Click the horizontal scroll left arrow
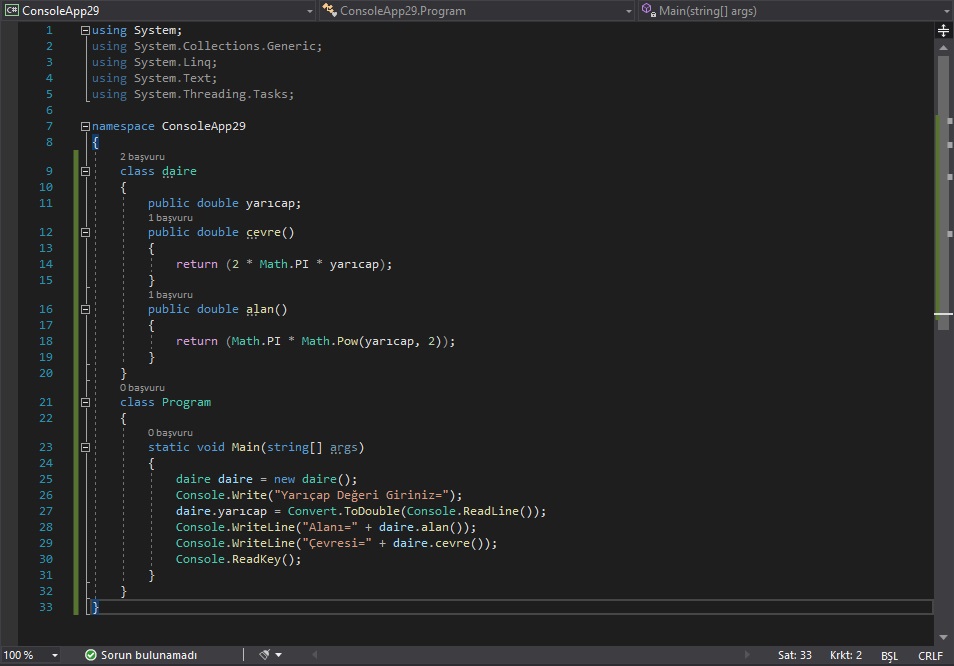The width and height of the screenshot is (954, 666). point(315,655)
